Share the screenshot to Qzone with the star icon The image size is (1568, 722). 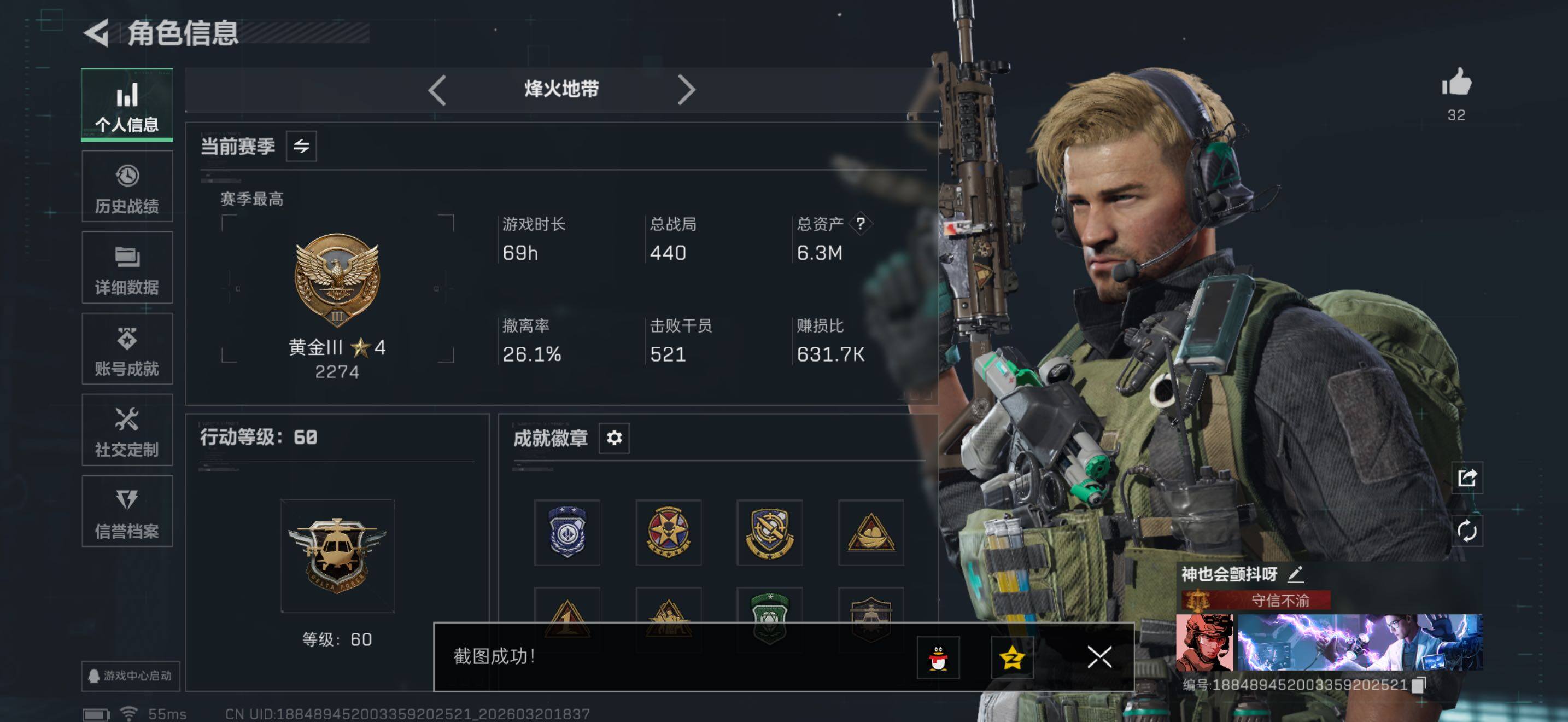(x=1011, y=657)
